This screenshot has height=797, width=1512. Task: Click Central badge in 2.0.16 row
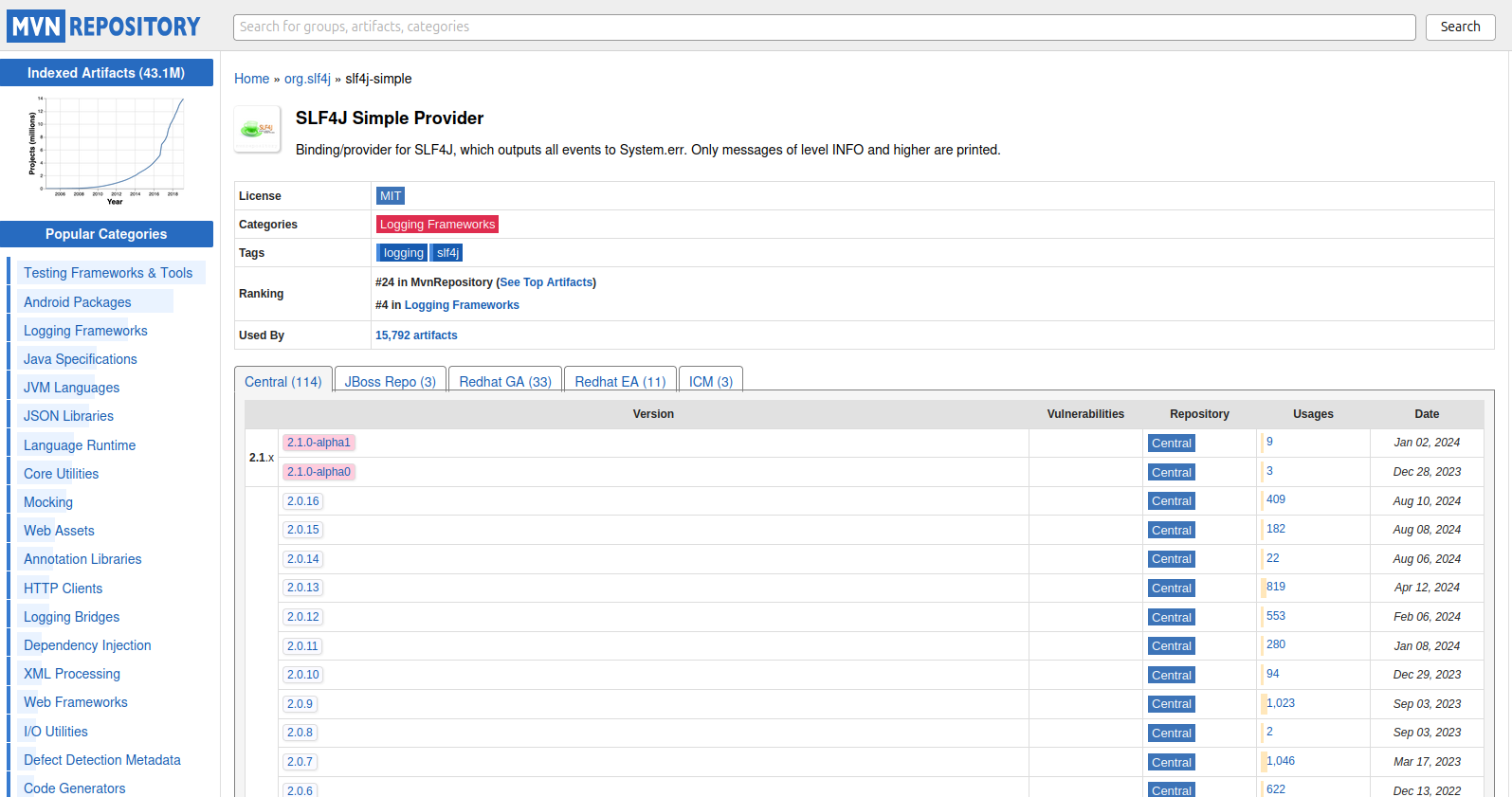click(1172, 501)
